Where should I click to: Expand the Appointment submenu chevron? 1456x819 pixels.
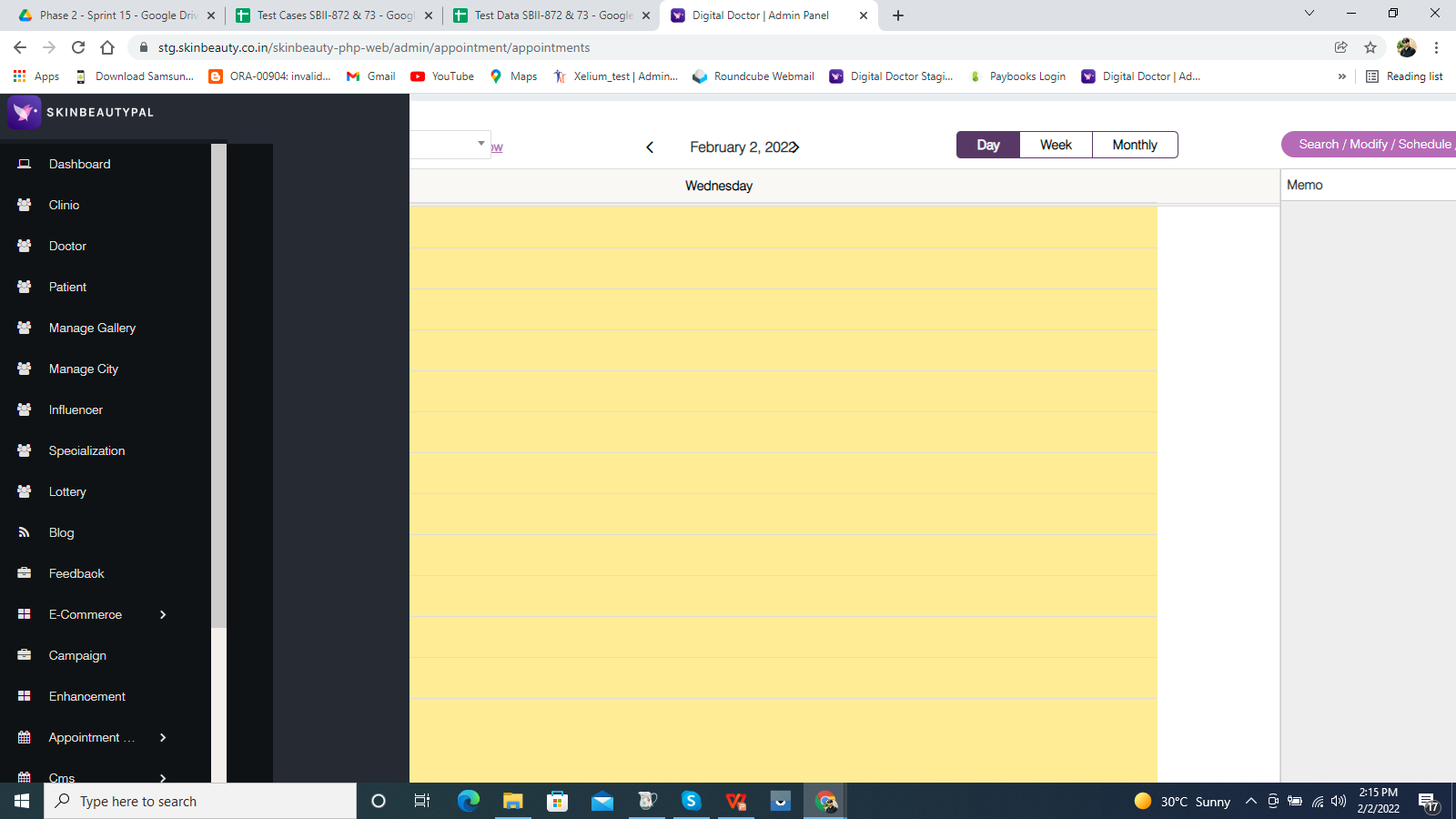pyautogui.click(x=163, y=737)
